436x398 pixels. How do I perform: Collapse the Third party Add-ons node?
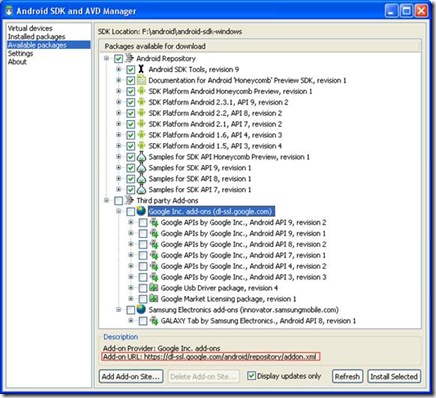click(x=106, y=200)
